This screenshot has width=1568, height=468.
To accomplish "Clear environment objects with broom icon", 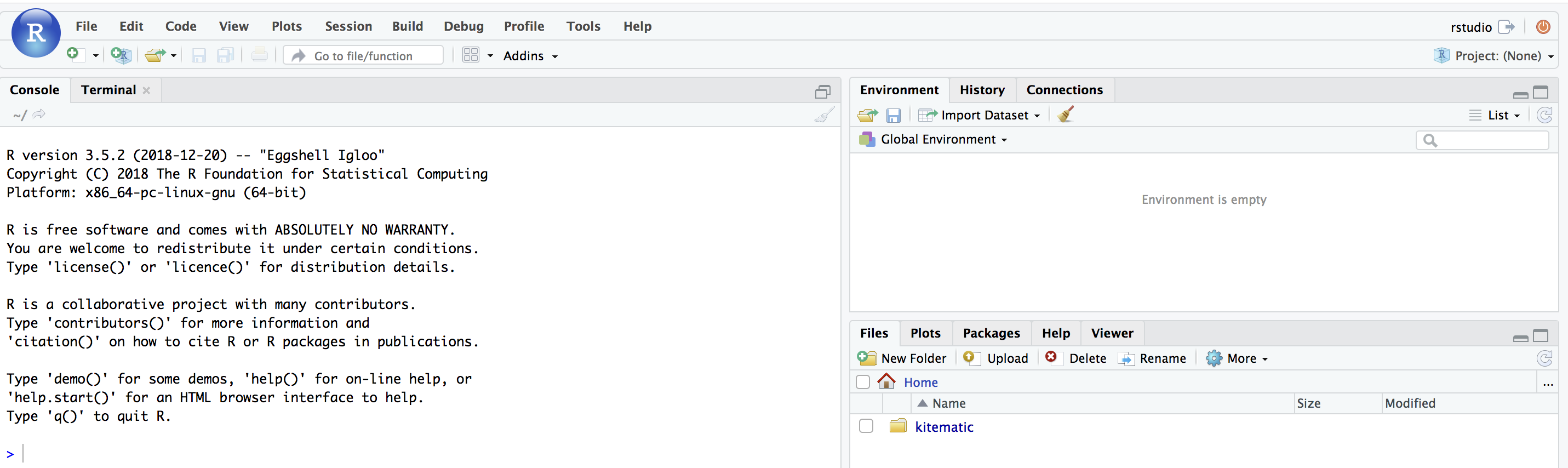I will tap(1065, 115).
